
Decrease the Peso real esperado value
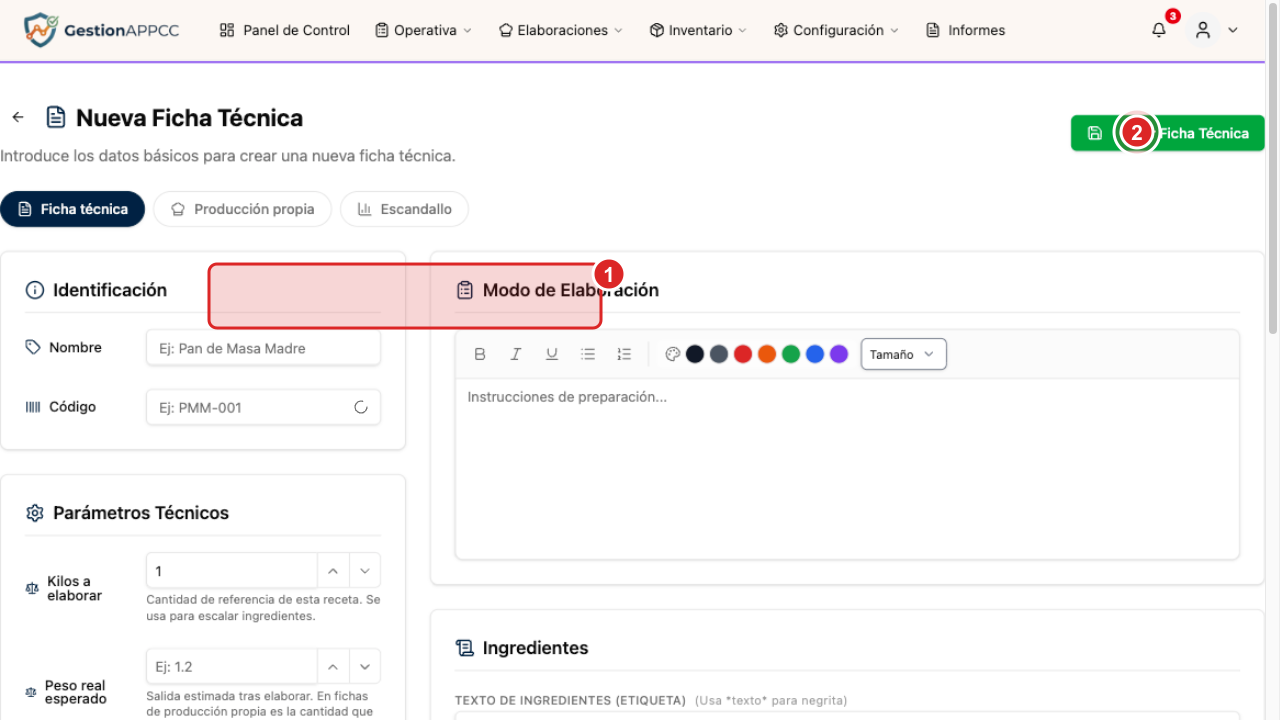[x=365, y=667]
